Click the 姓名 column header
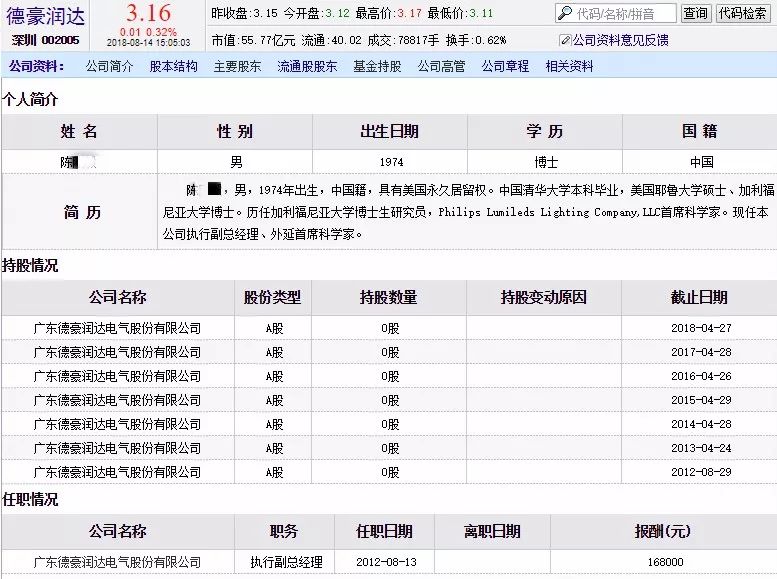 pos(79,131)
